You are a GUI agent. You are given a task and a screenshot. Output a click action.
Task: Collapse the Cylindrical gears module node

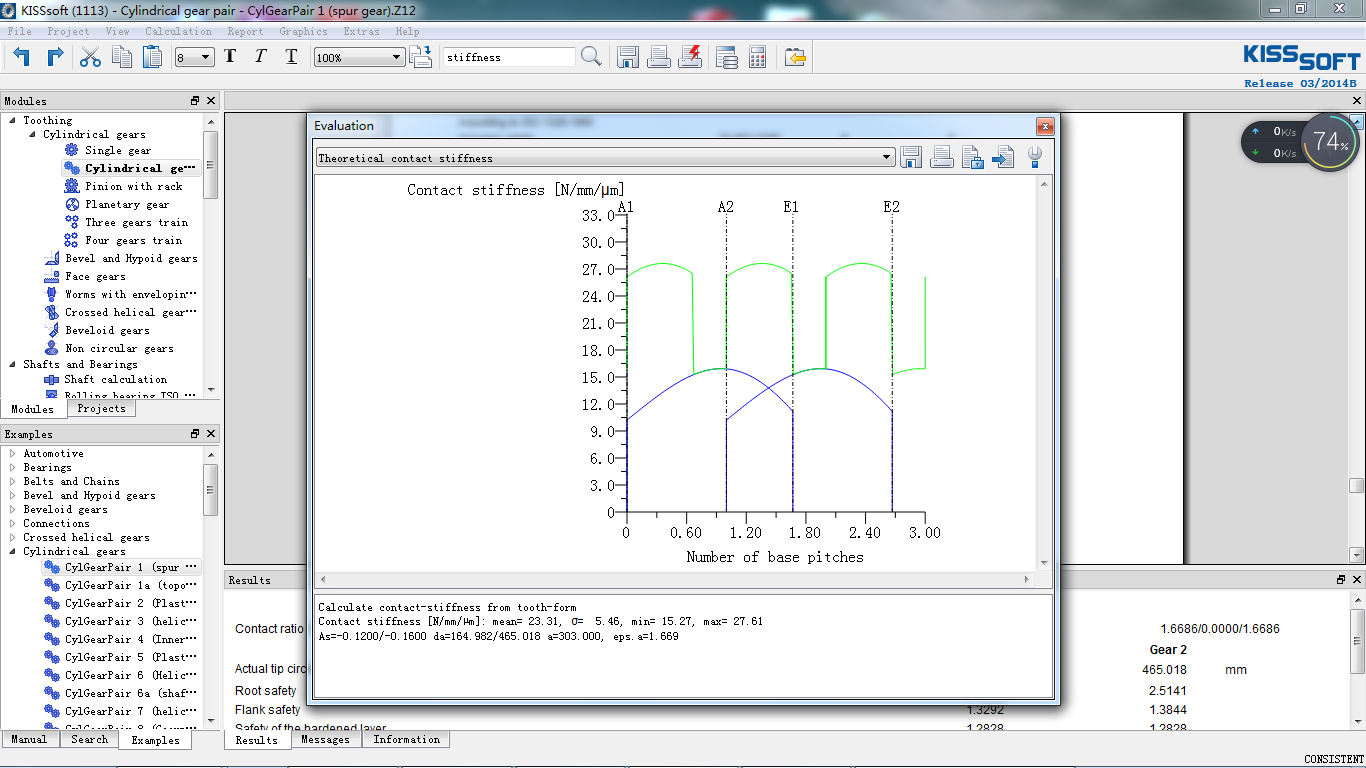[32, 134]
